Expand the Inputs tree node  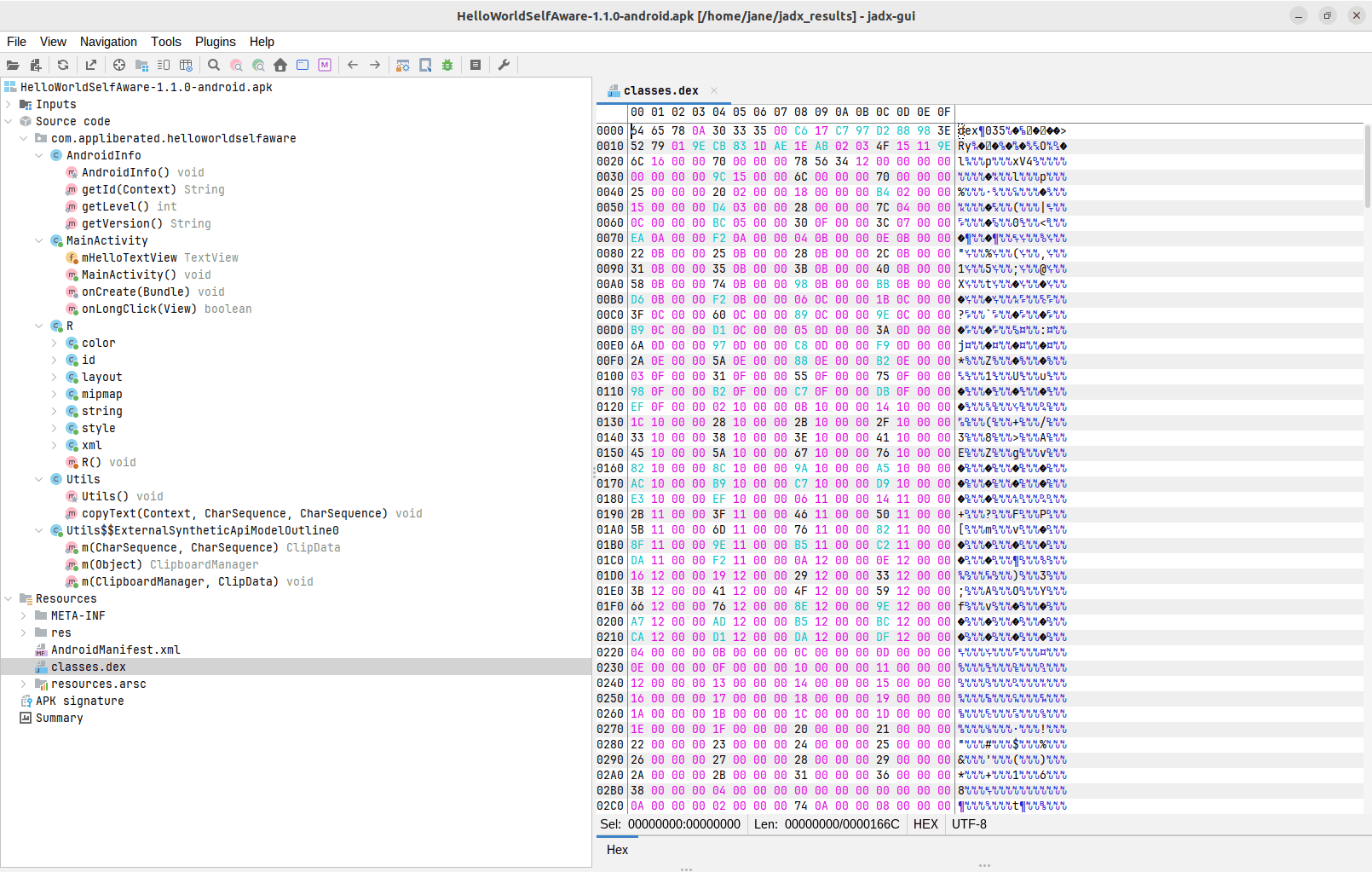(9, 104)
